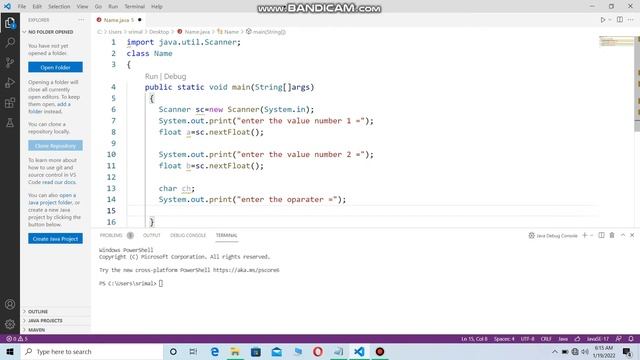640x360 pixels.
Task: Add a new terminal with plus icon
Action: pos(584,235)
